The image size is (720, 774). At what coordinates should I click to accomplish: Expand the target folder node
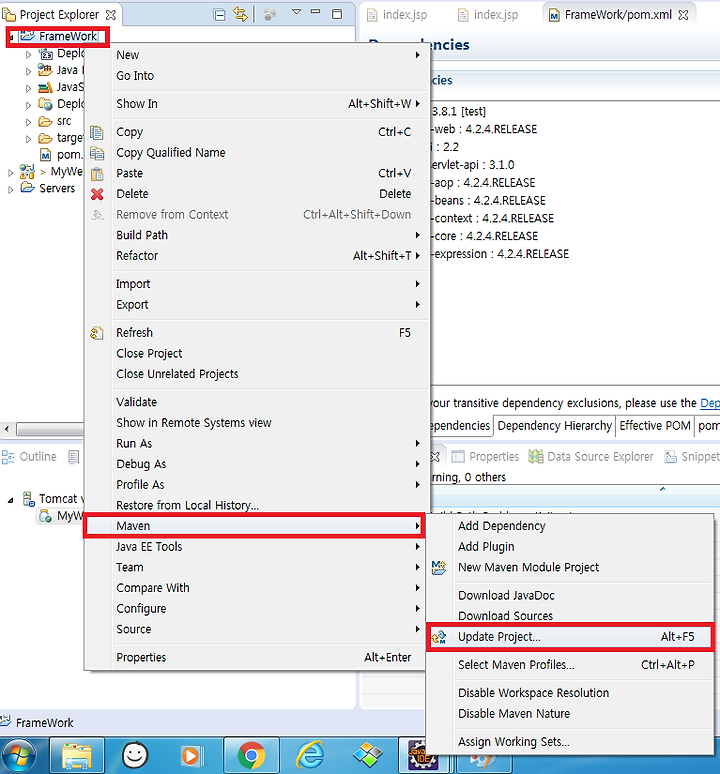[x=28, y=139]
